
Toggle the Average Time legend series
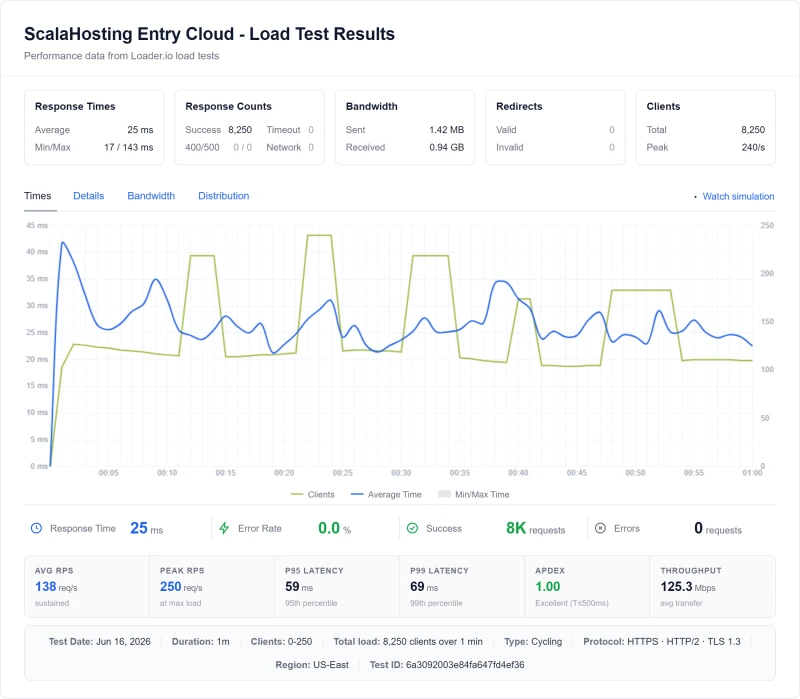[x=386, y=494]
